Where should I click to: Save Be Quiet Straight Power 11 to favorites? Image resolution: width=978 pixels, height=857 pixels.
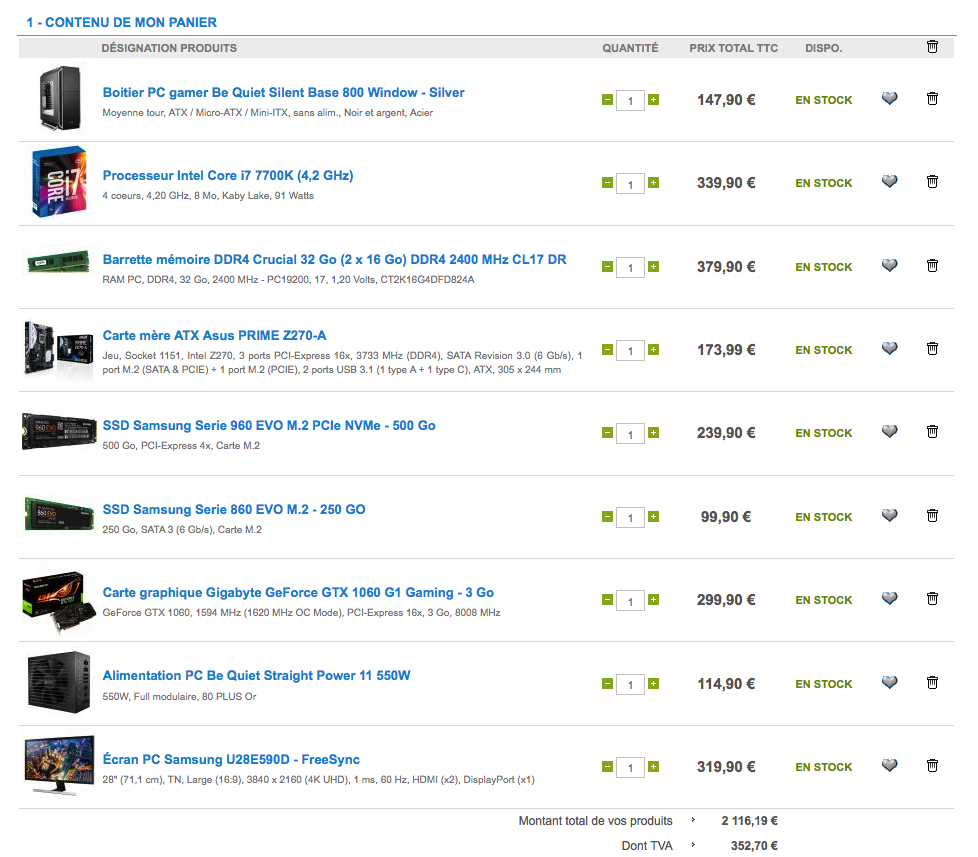pyautogui.click(x=889, y=682)
